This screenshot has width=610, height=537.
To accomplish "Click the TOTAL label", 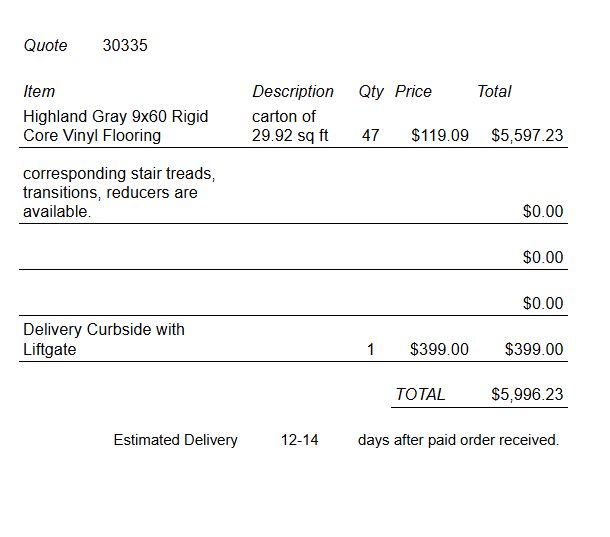I will [x=420, y=395].
